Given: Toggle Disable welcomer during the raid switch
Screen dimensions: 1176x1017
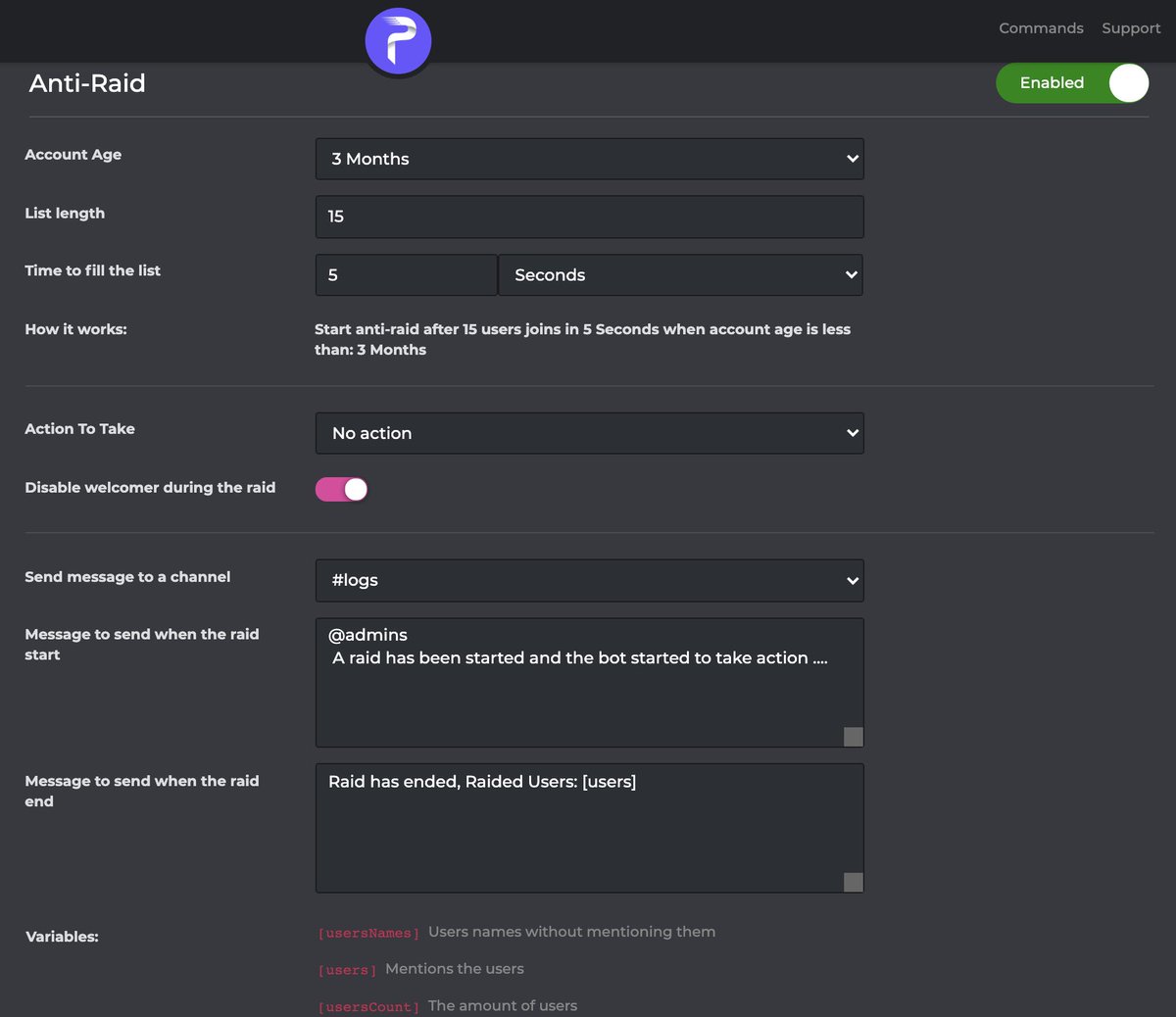Looking at the screenshot, I should [341, 489].
